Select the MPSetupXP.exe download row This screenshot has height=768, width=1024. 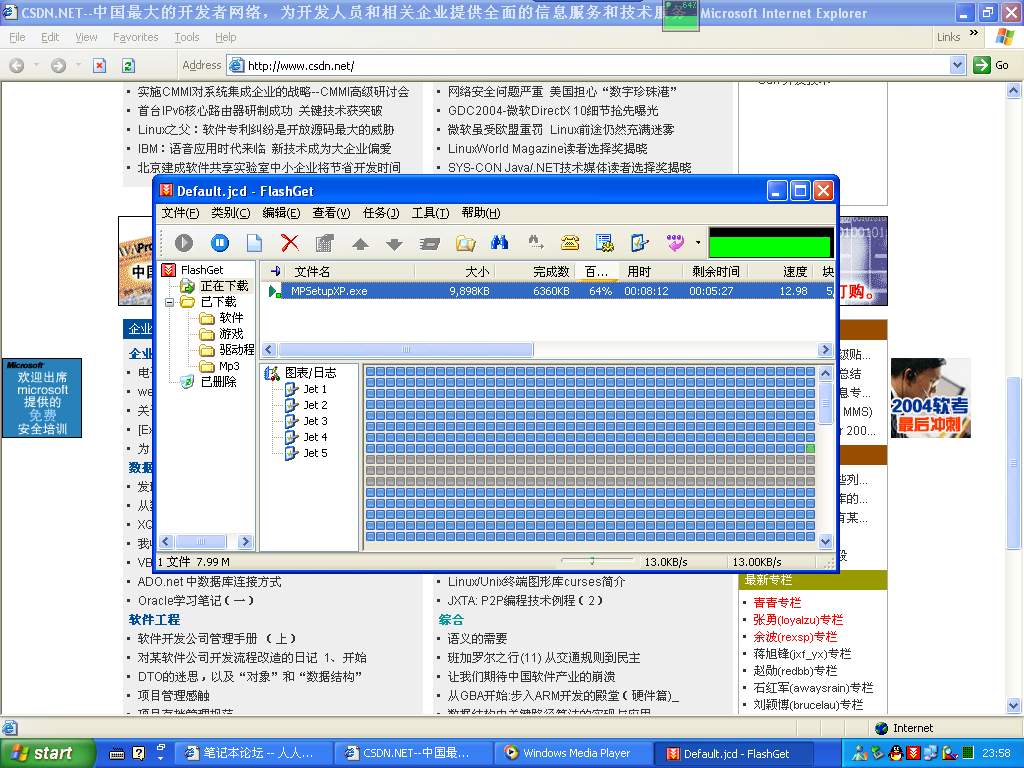pos(547,291)
